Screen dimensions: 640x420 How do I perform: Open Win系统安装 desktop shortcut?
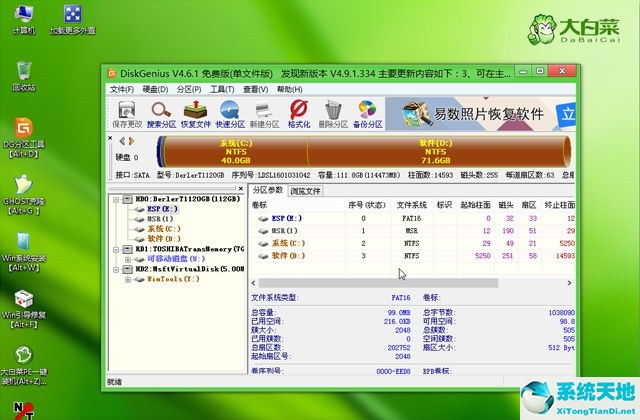(x=24, y=252)
